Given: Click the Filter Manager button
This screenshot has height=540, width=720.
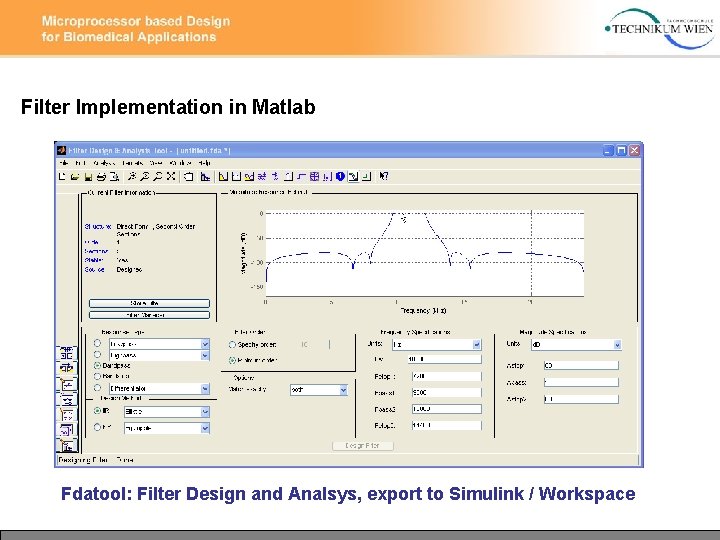Looking at the screenshot, I should pos(149,315).
